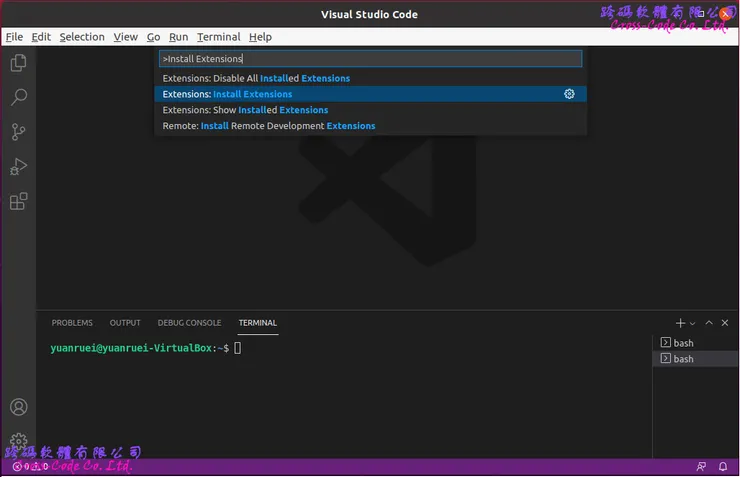This screenshot has height=477, width=740.
Task: Choose Extensions: Disable All Installed Extensions
Action: point(370,78)
